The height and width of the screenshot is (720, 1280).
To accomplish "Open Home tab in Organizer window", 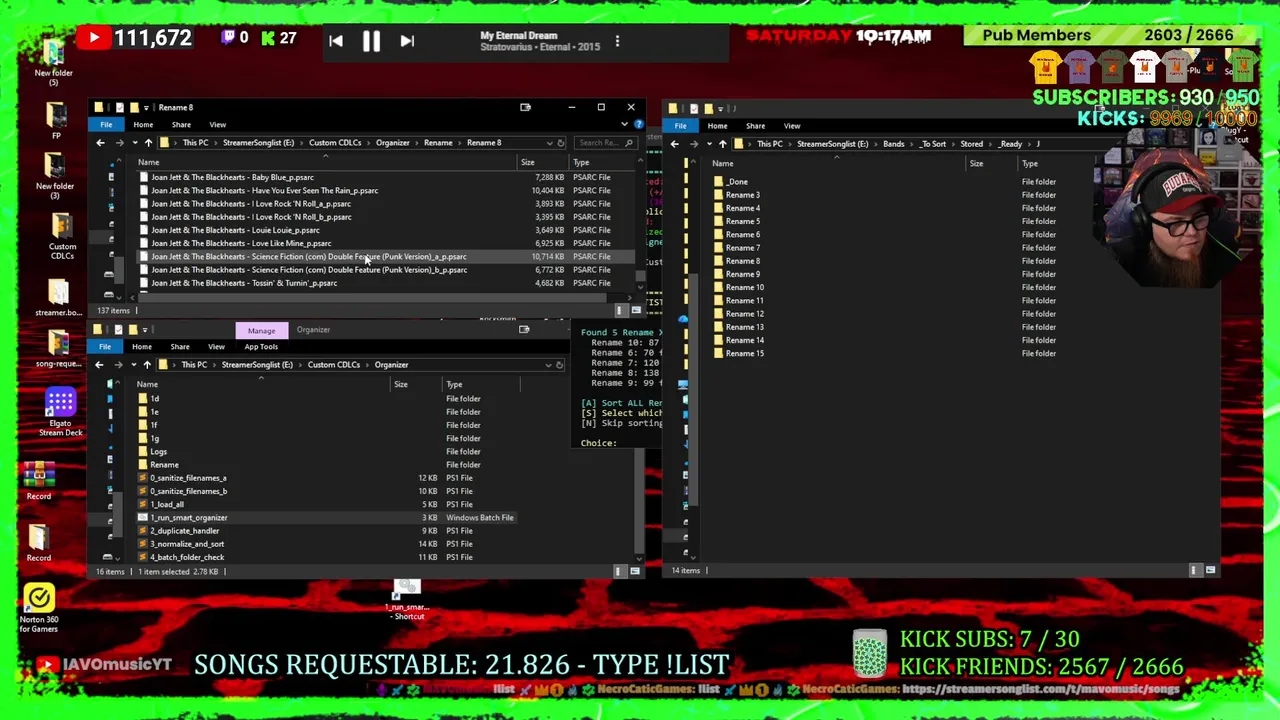I will [142, 347].
